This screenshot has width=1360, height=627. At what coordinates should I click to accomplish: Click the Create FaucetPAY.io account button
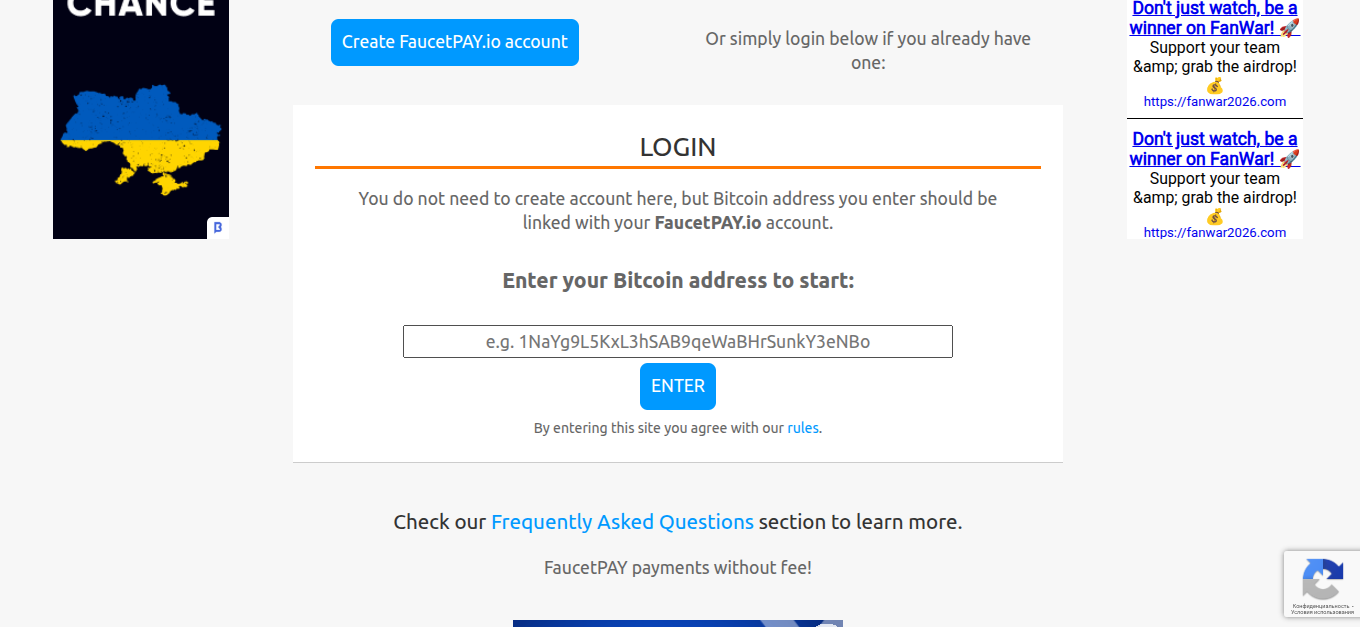454,42
